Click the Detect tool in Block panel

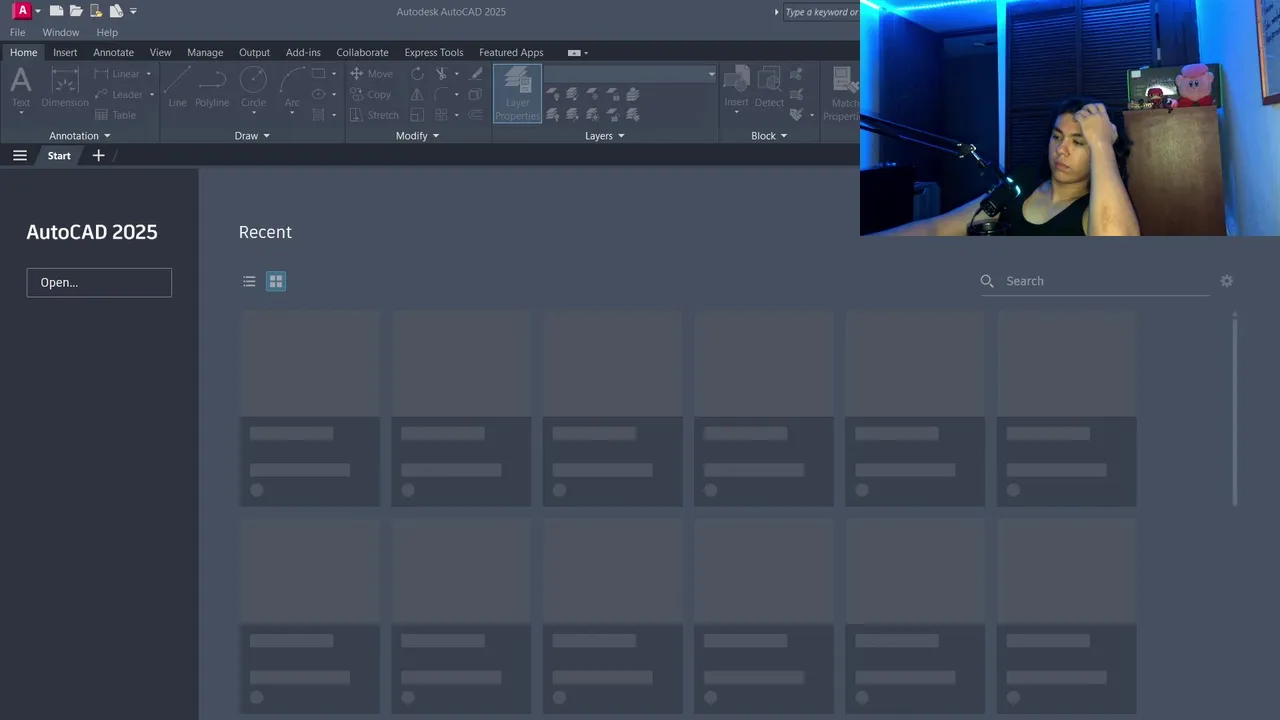[769, 88]
